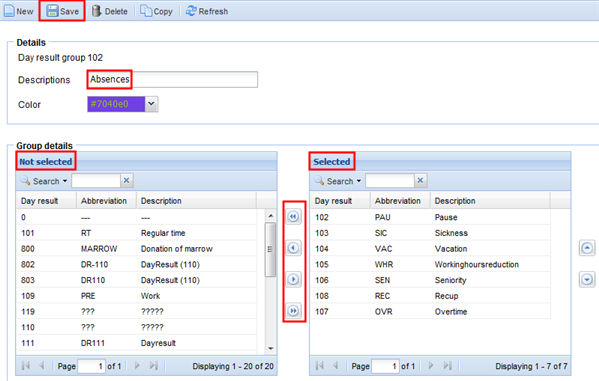599x381 pixels.
Task: Select the Workinghoursreduction row
Action: click(x=430, y=264)
